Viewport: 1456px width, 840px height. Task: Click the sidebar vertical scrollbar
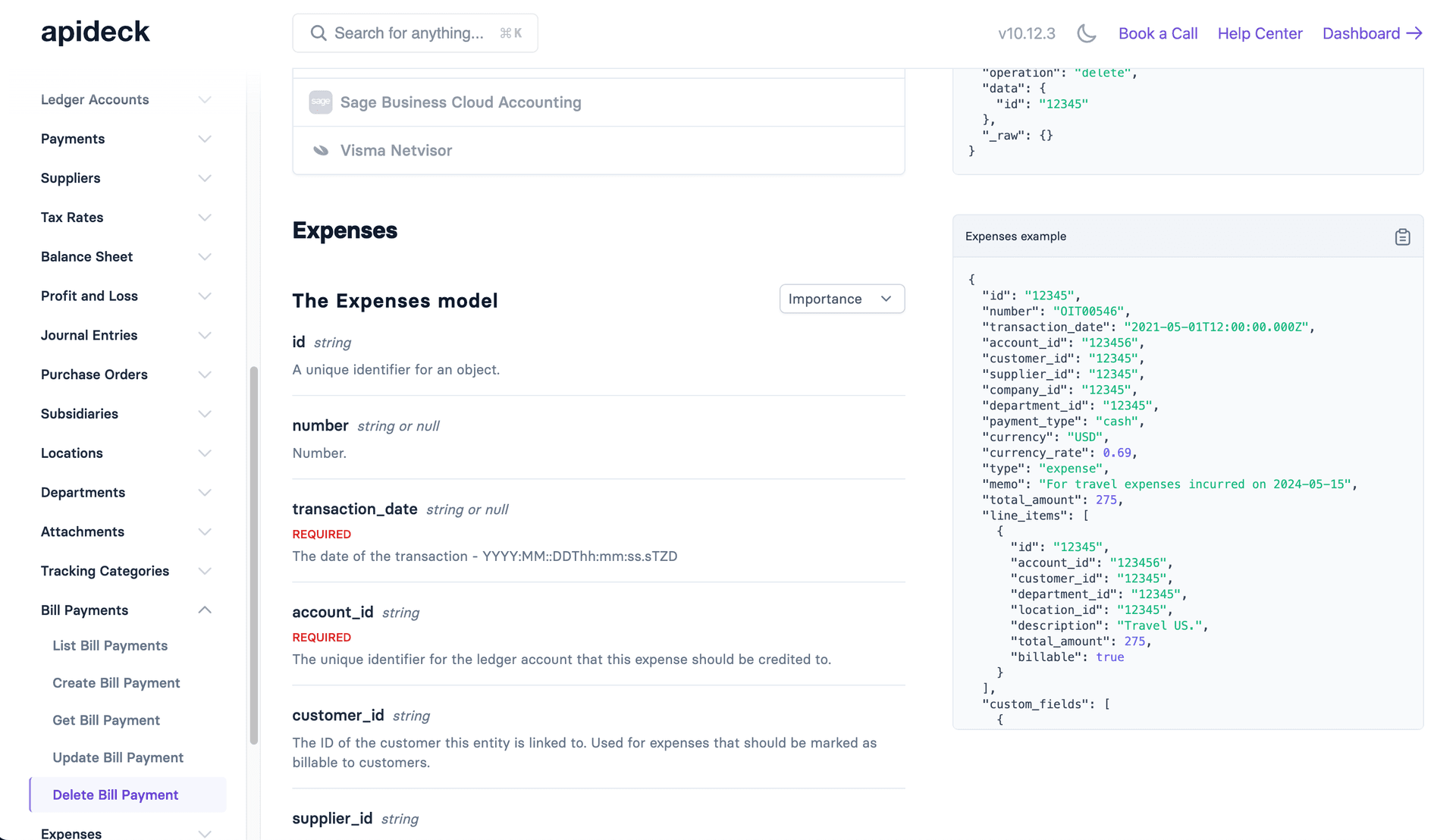[x=254, y=555]
